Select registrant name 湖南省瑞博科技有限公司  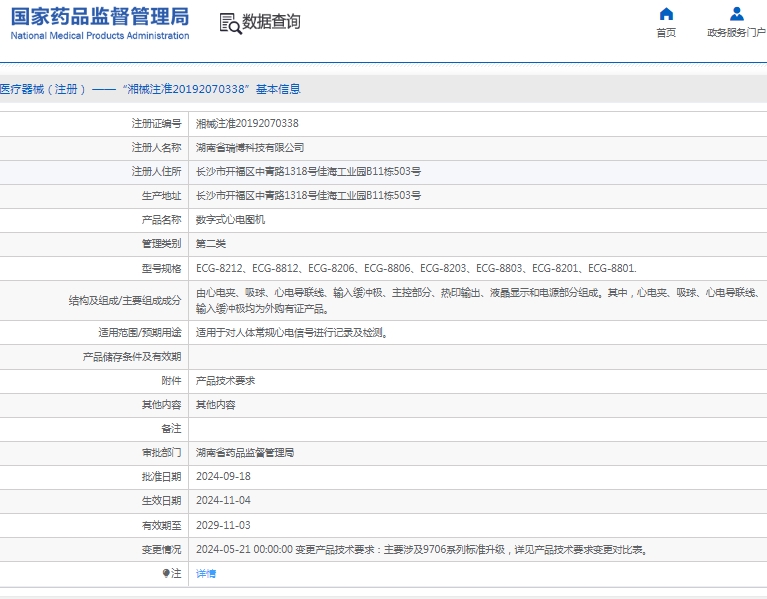(250, 147)
